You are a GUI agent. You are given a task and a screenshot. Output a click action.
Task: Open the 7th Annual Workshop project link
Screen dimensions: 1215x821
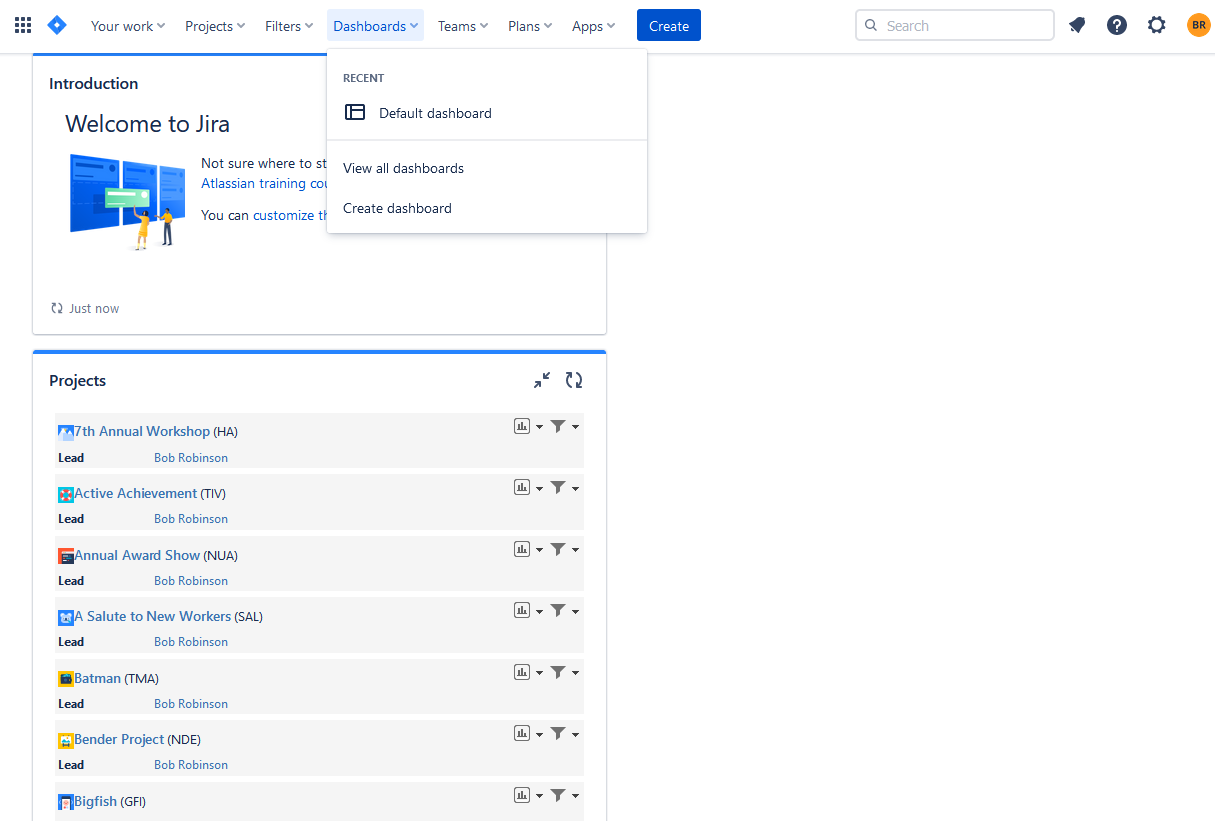point(142,431)
